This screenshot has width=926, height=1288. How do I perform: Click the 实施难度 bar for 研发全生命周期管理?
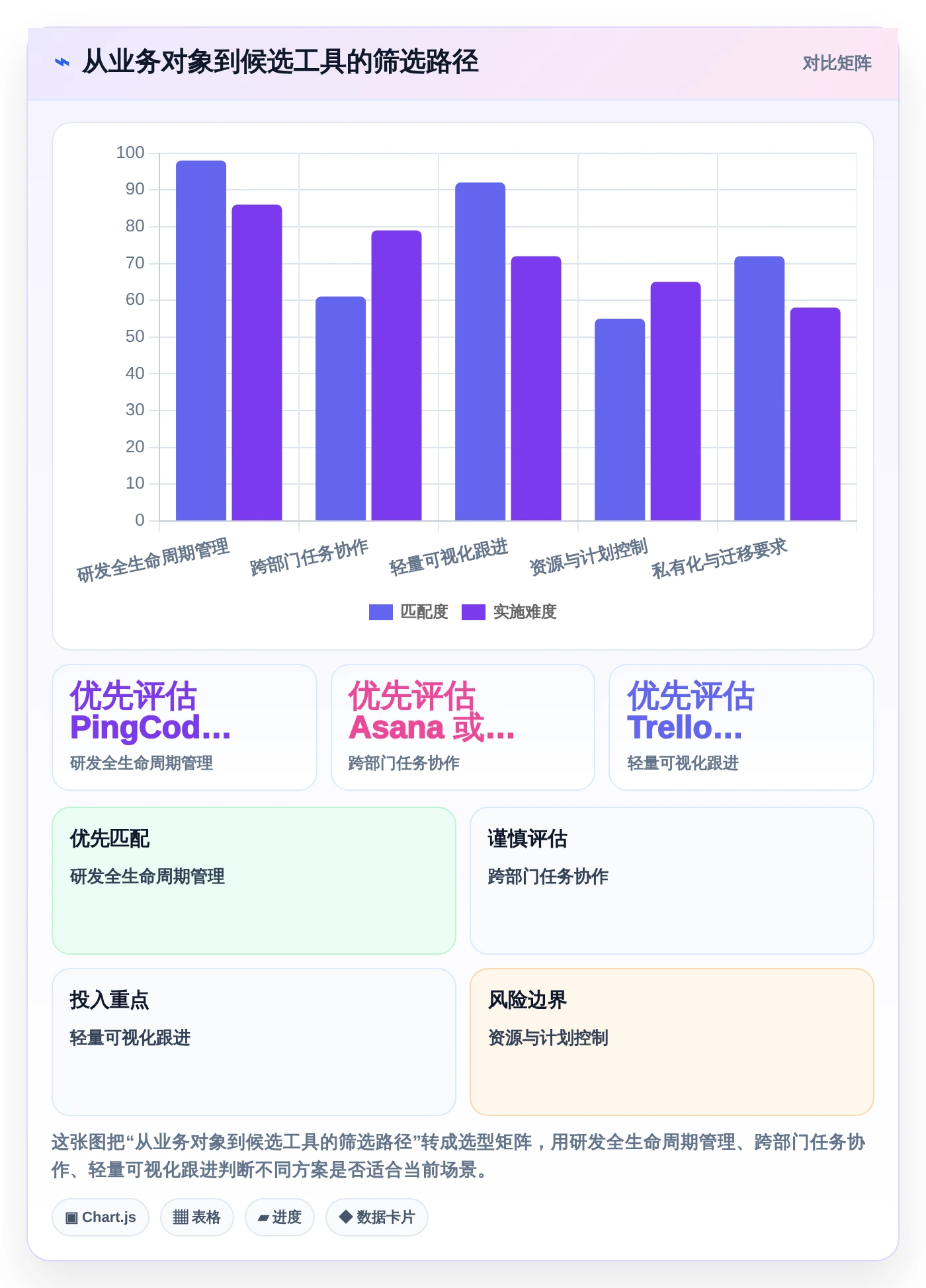click(257, 362)
